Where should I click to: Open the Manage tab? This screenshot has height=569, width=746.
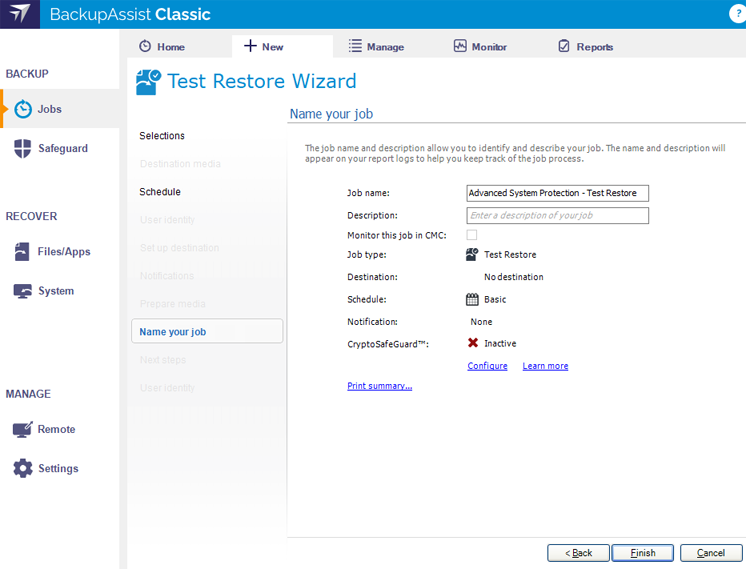pos(376,46)
